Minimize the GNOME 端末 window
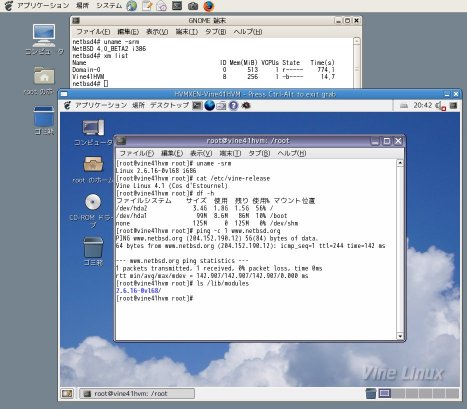The image size is (467, 409). point(339,21)
